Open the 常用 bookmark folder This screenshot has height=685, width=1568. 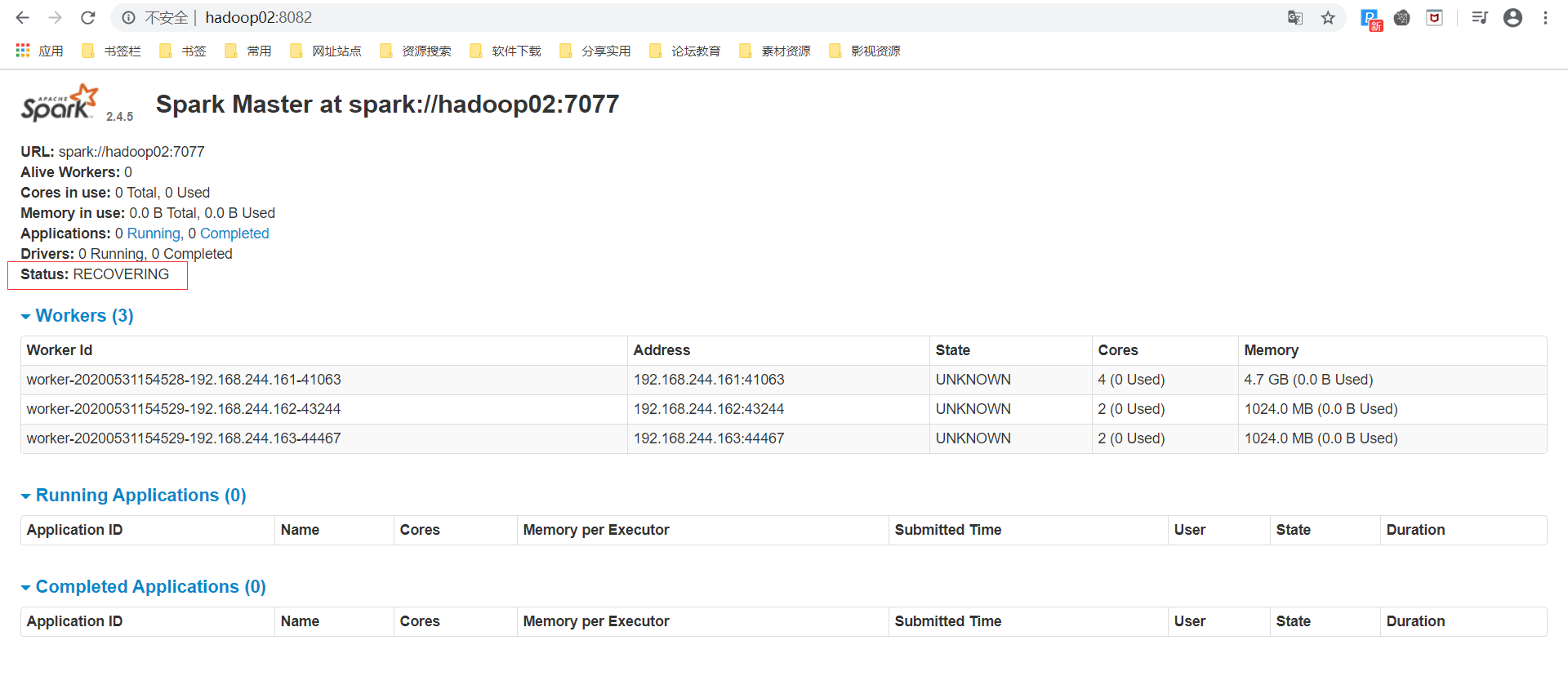pyautogui.click(x=248, y=51)
